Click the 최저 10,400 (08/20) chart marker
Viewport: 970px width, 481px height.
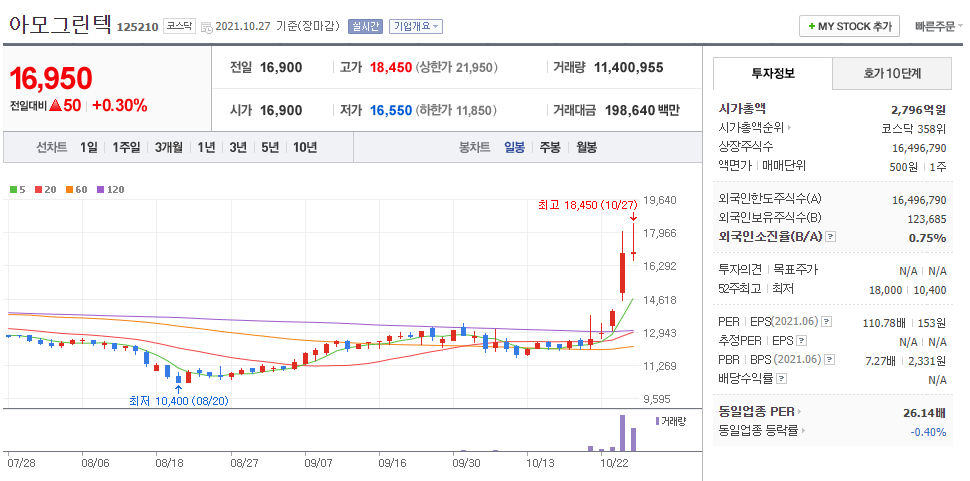point(179,401)
